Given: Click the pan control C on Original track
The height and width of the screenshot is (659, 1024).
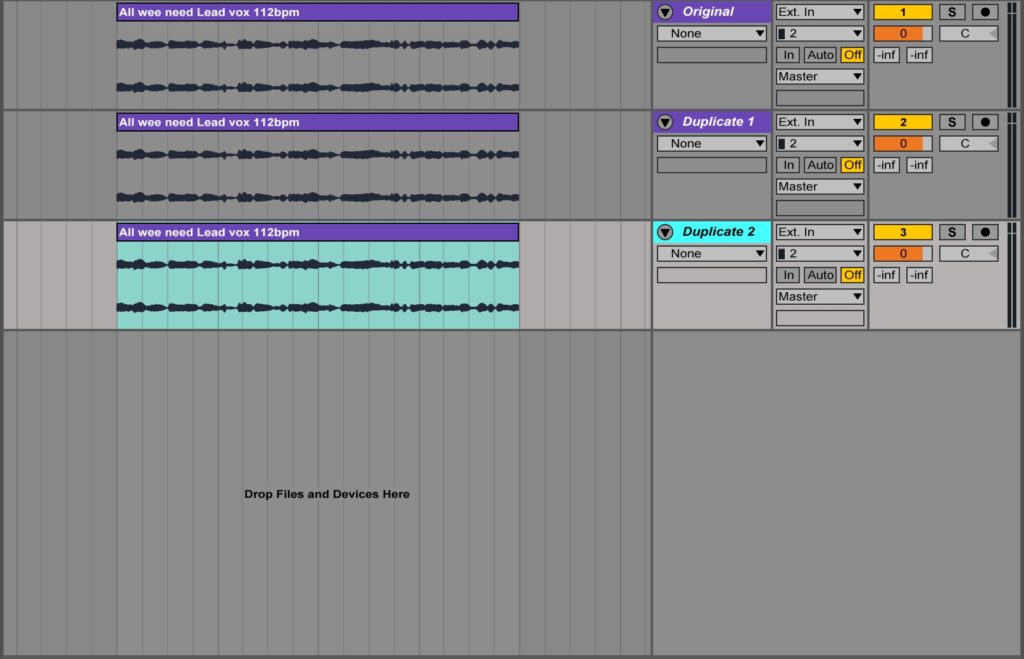Looking at the screenshot, I should (x=968, y=33).
